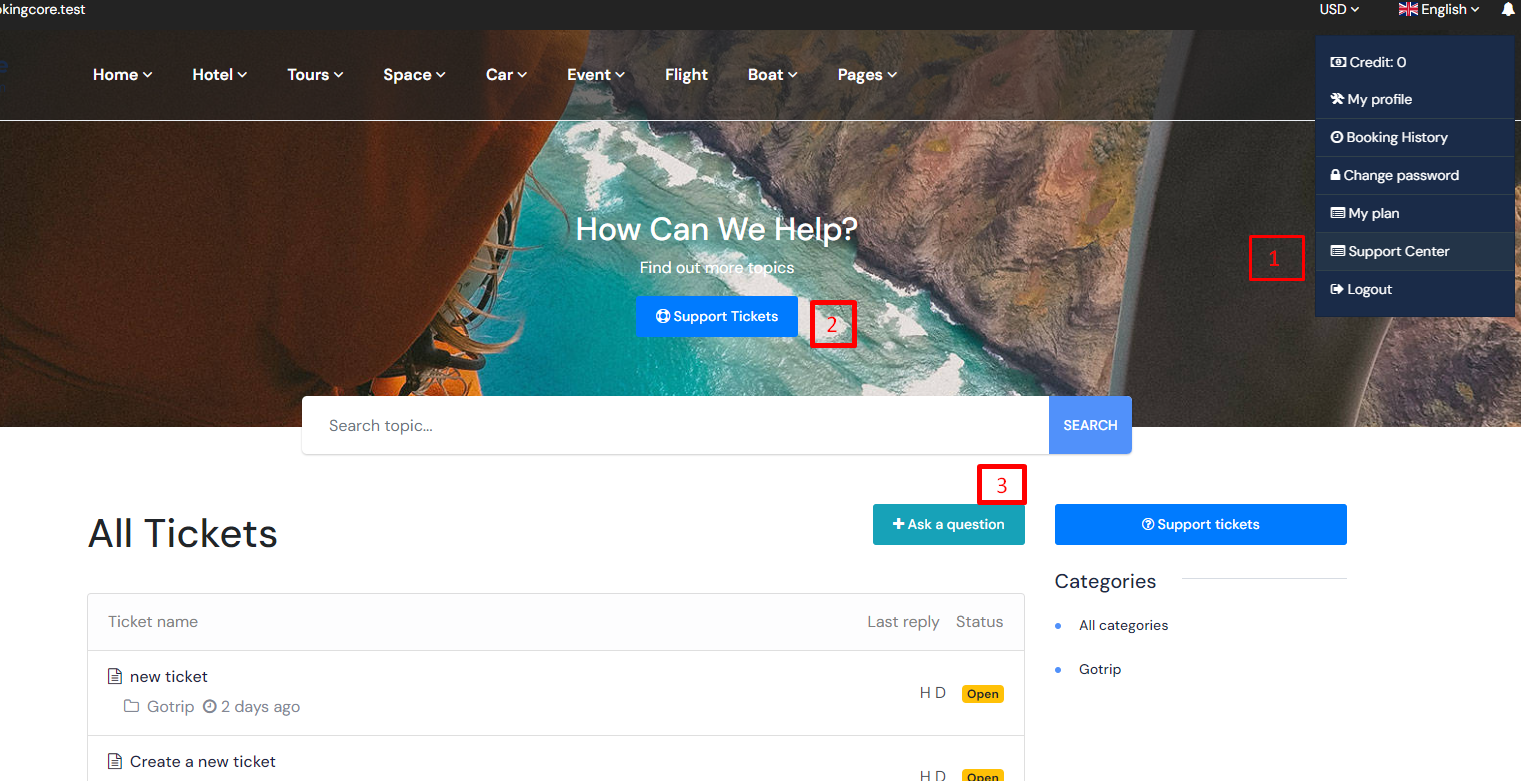
Task: Click the Search topic input field
Action: (x=675, y=425)
